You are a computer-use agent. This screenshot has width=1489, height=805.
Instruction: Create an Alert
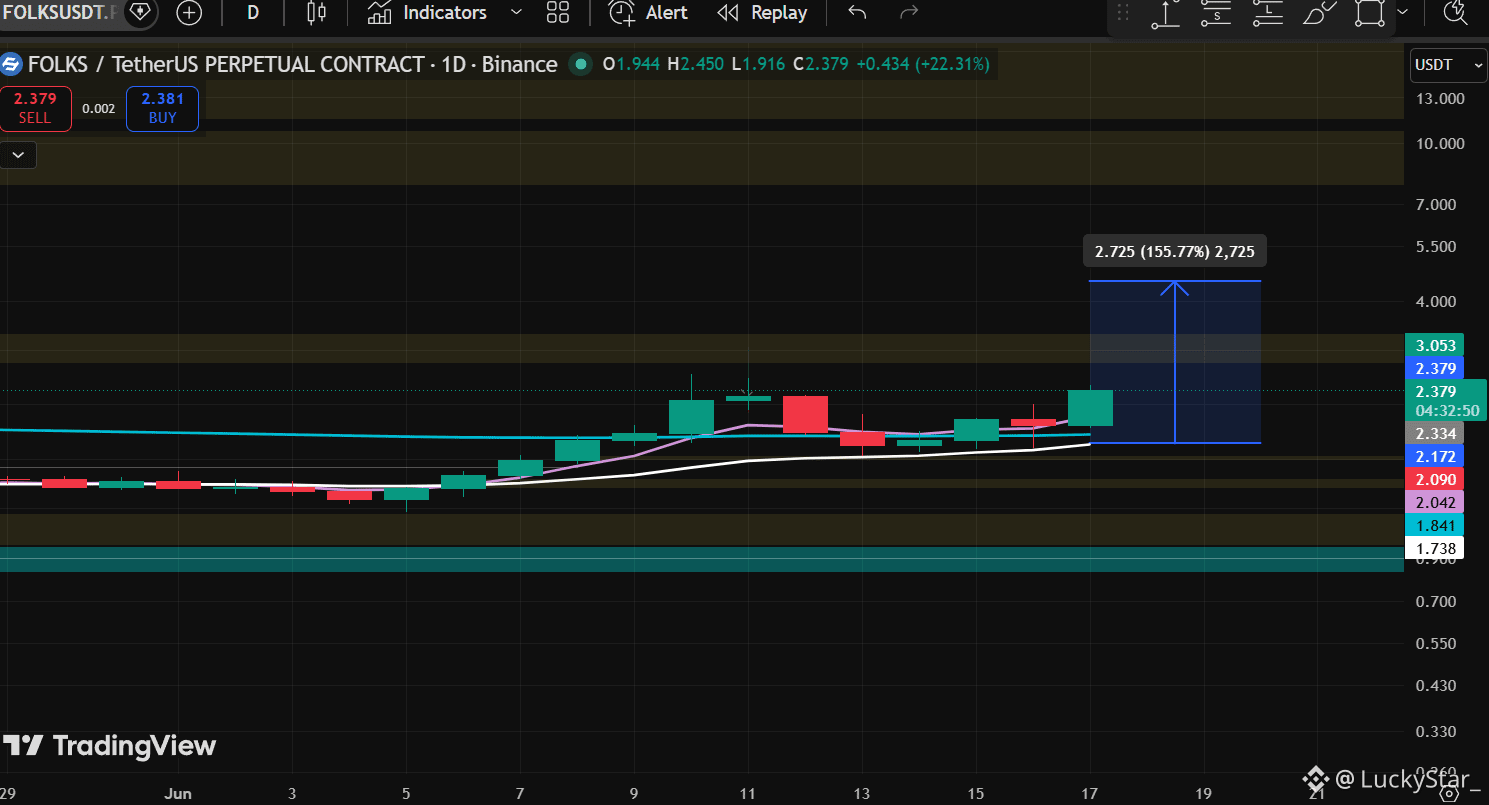pyautogui.click(x=649, y=13)
